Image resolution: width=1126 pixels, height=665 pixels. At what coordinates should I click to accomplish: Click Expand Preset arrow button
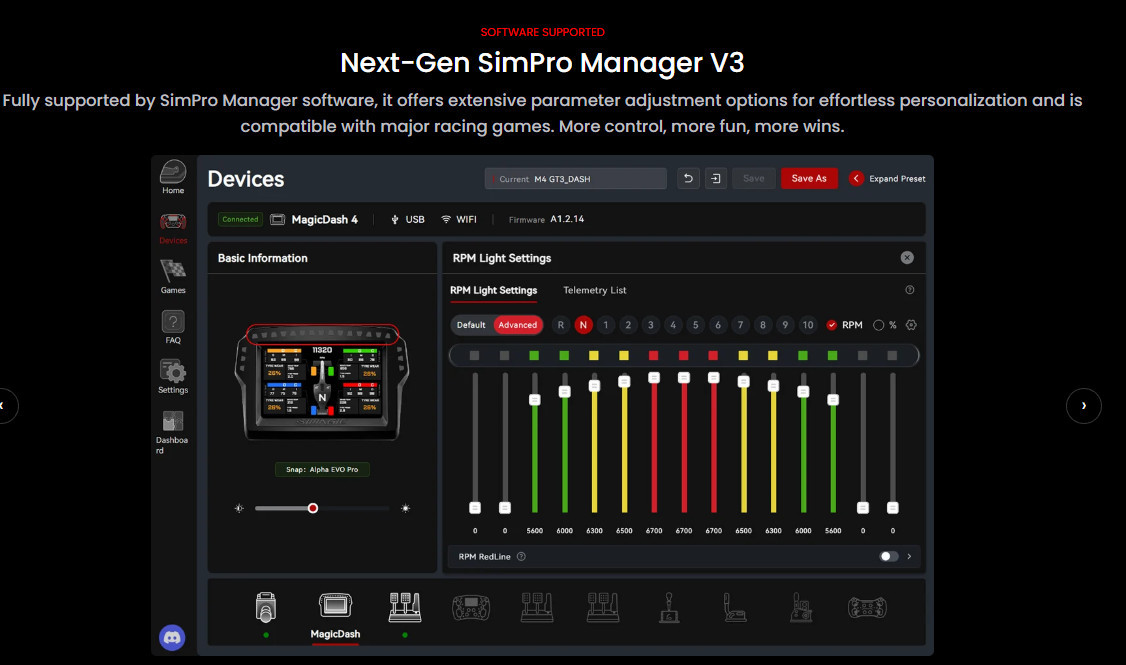[x=856, y=178]
